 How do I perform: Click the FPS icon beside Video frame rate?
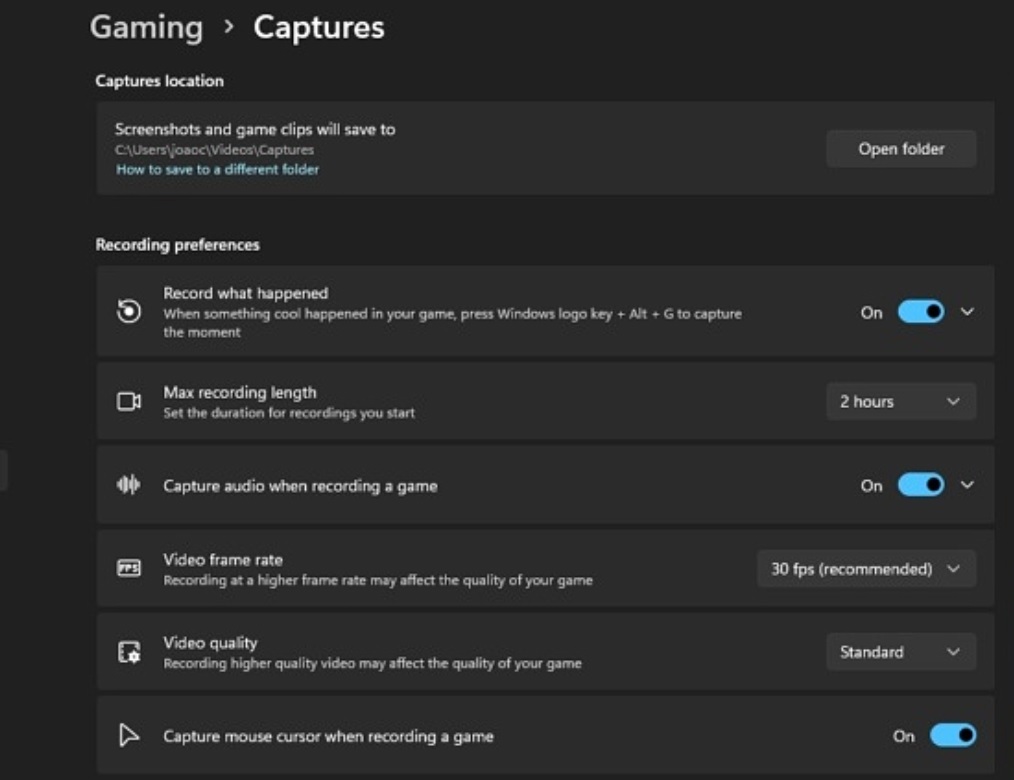pos(129,568)
